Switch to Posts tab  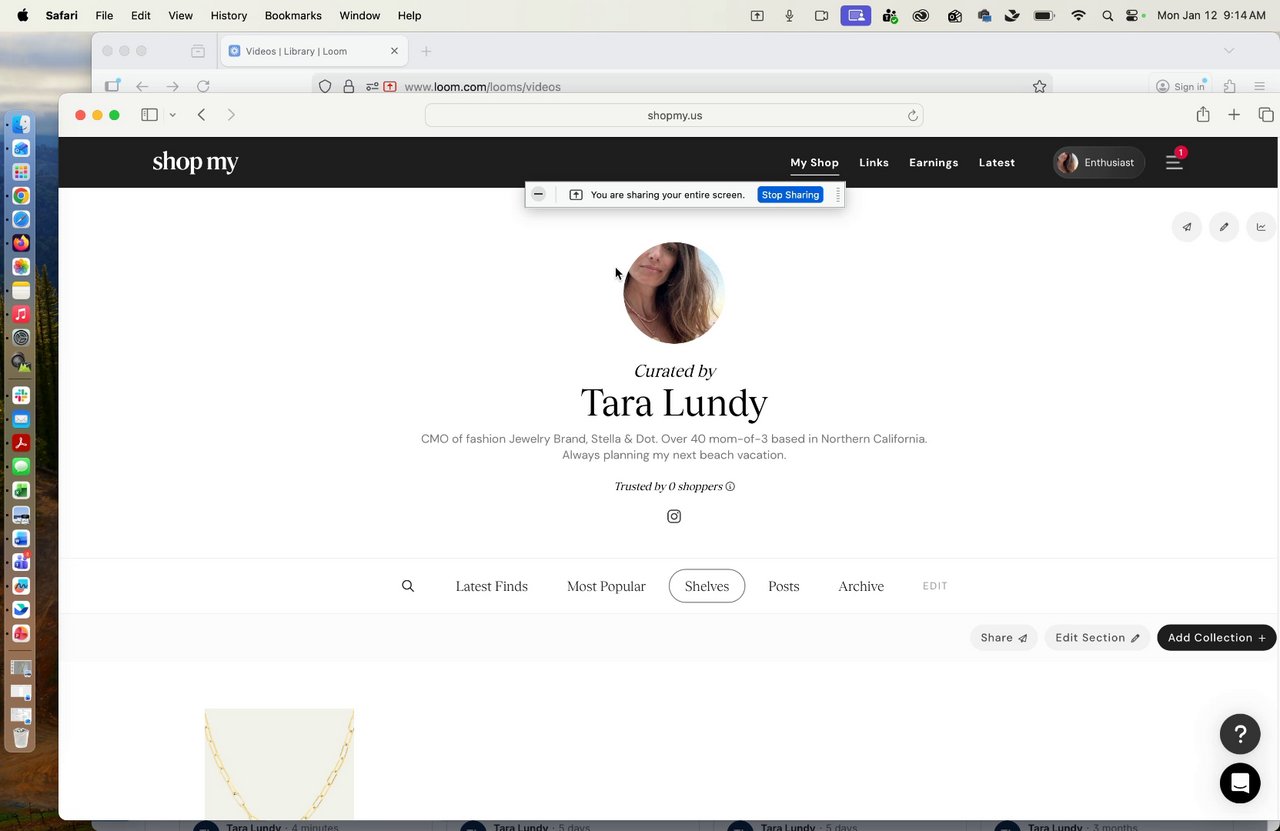[784, 586]
